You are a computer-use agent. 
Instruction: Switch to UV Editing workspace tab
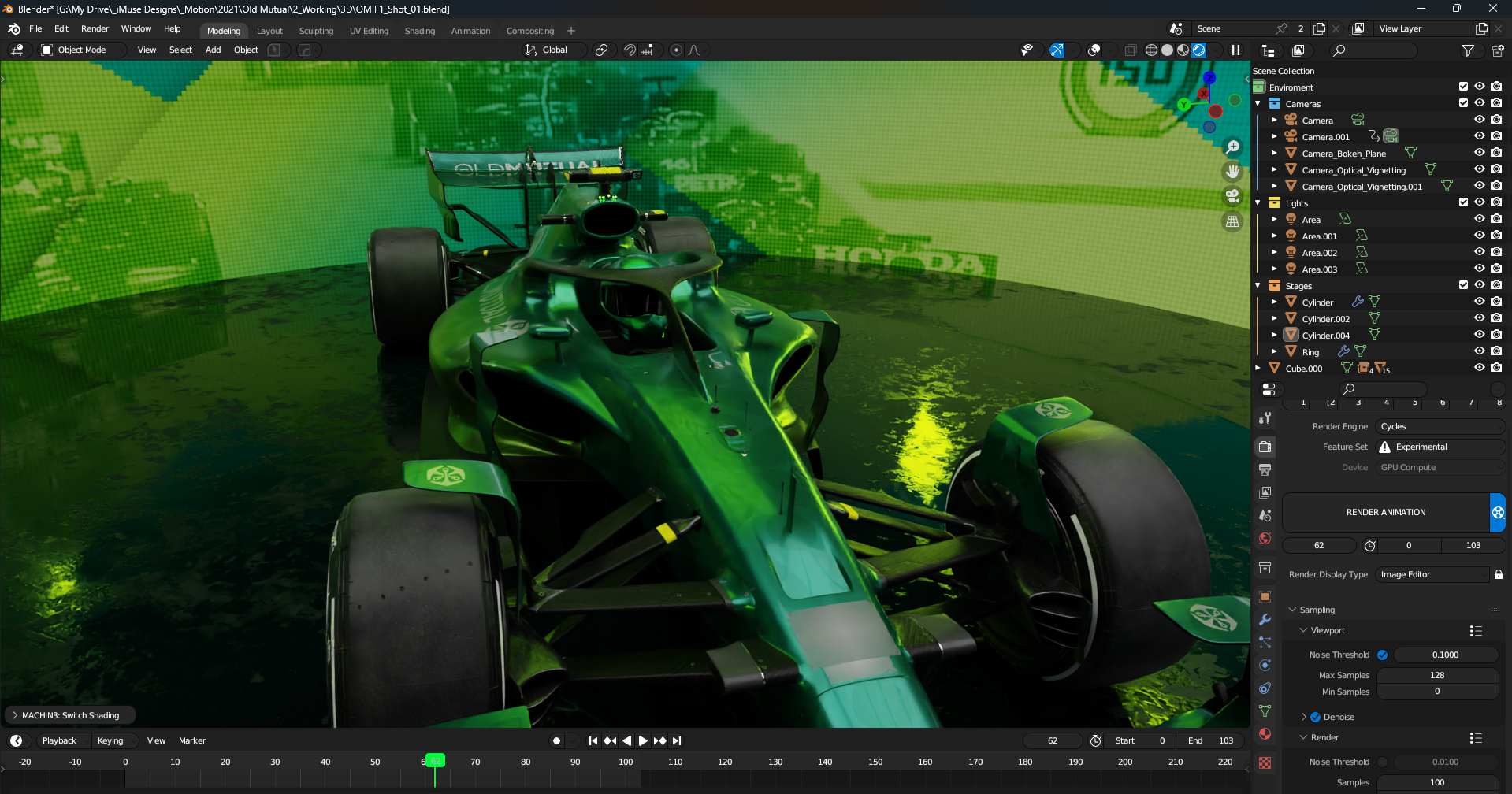click(x=369, y=31)
